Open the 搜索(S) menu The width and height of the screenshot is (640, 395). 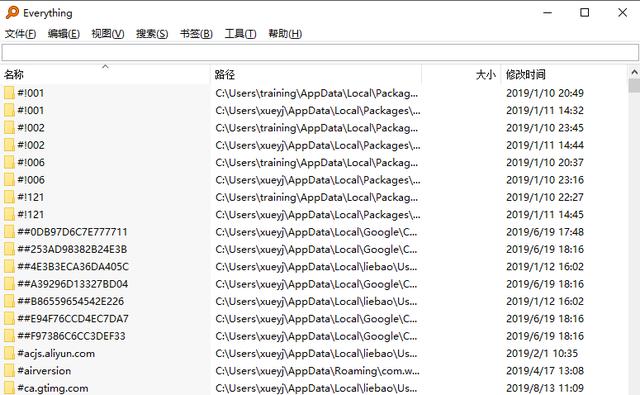point(152,33)
